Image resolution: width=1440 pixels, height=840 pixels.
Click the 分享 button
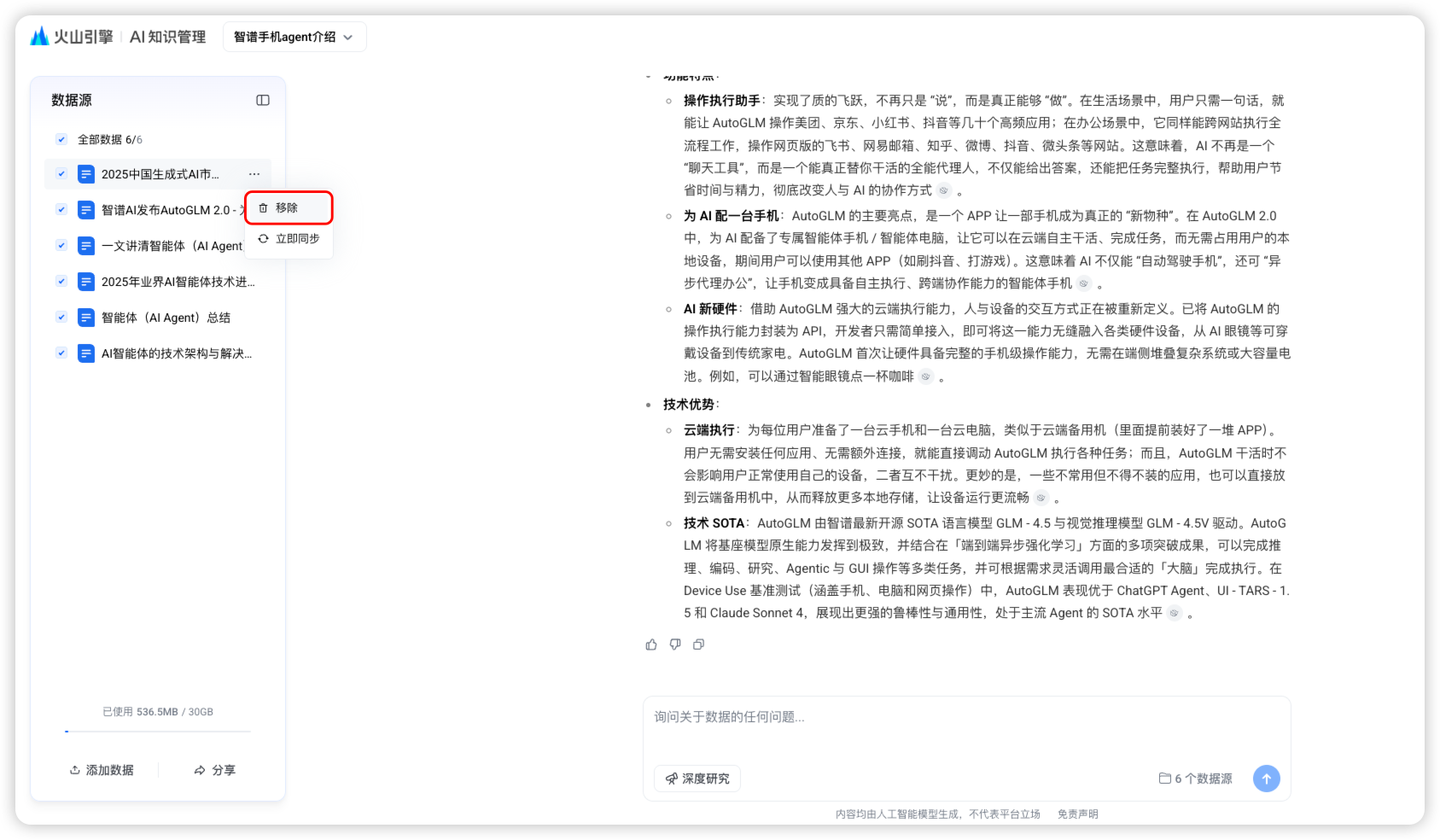coord(214,770)
